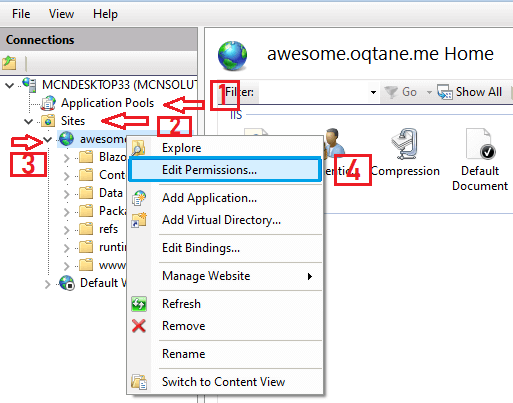Viewport: 513px width, 403px height.
Task: Select the refs folder in tree
Action: (x=109, y=229)
